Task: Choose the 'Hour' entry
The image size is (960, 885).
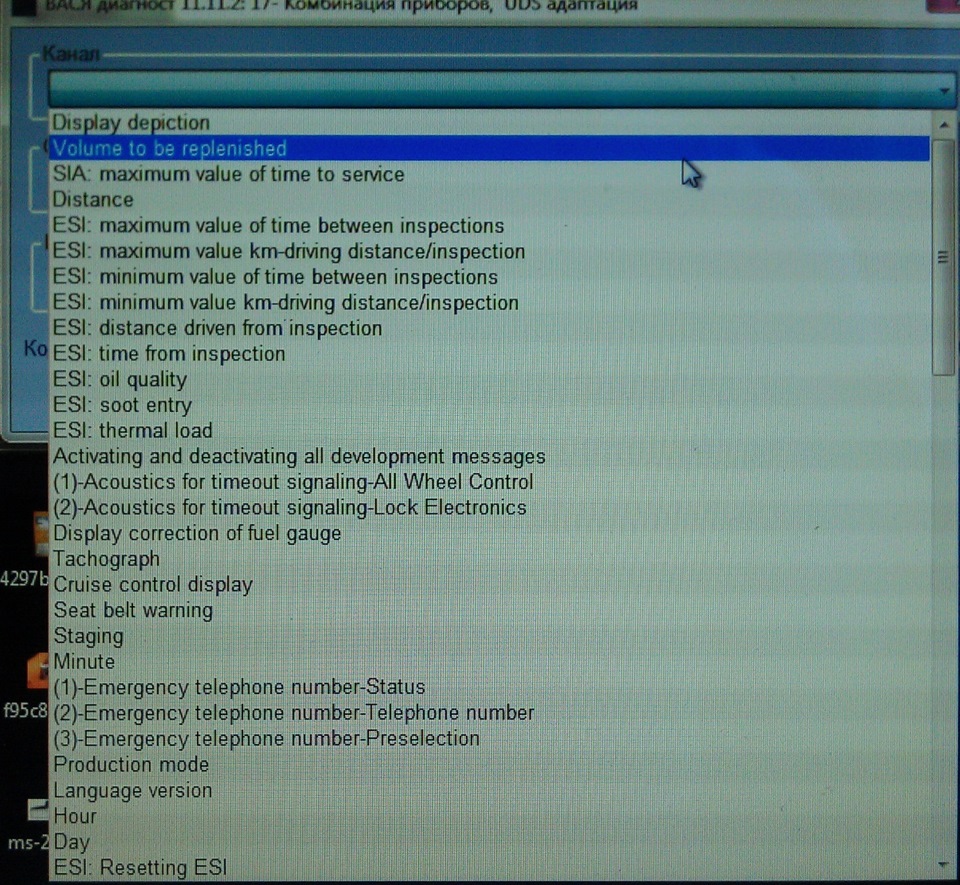Action: coord(490,816)
